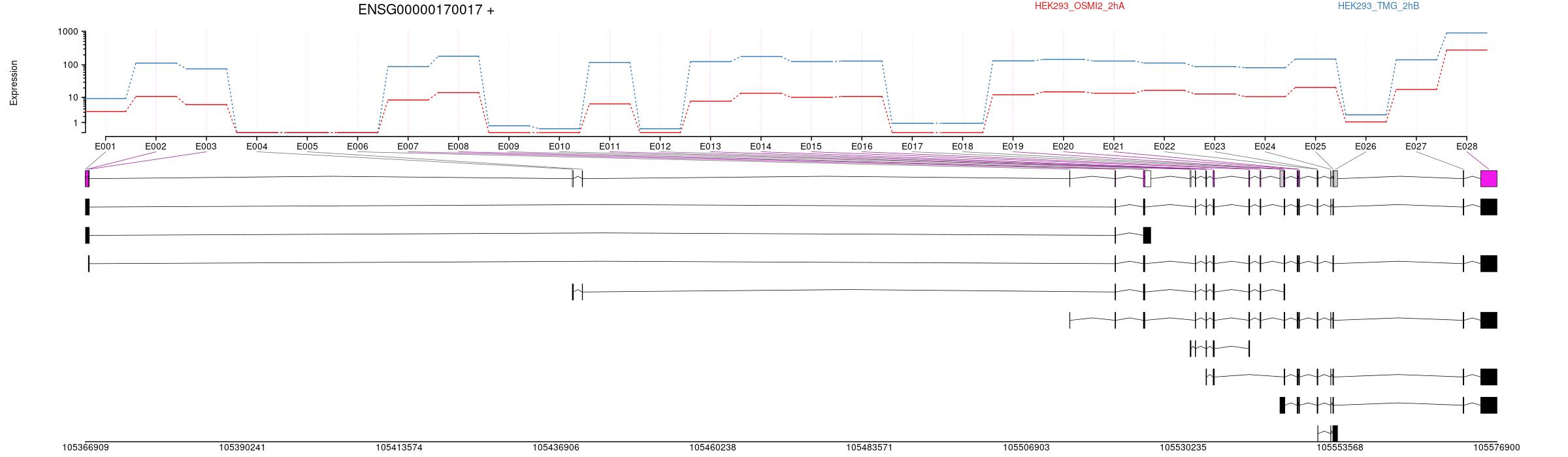Click red expression segment above E014
Viewport: 1568px width, 457px height.
[760, 93]
